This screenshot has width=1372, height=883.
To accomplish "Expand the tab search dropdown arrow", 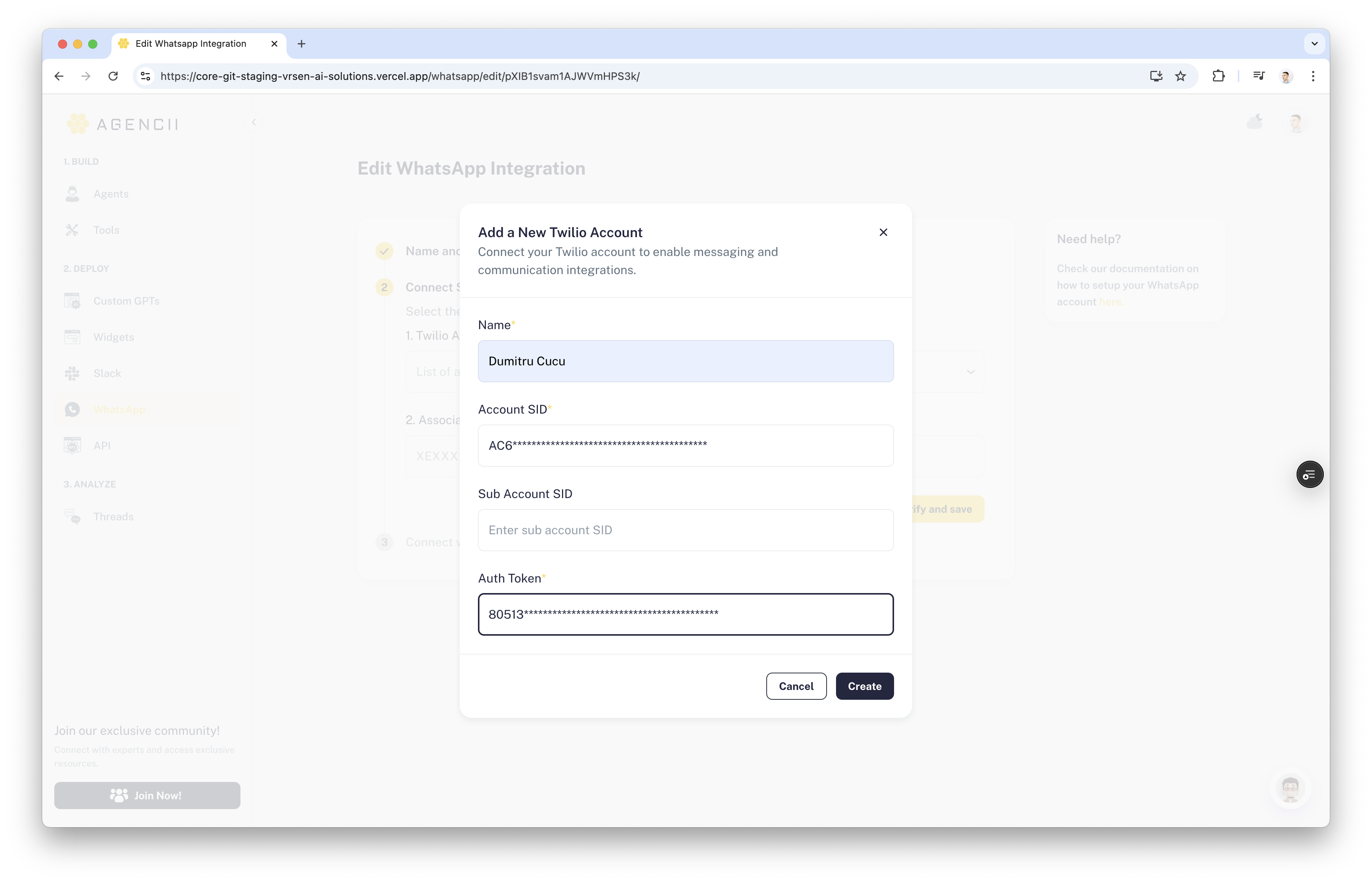I will 1314,44.
